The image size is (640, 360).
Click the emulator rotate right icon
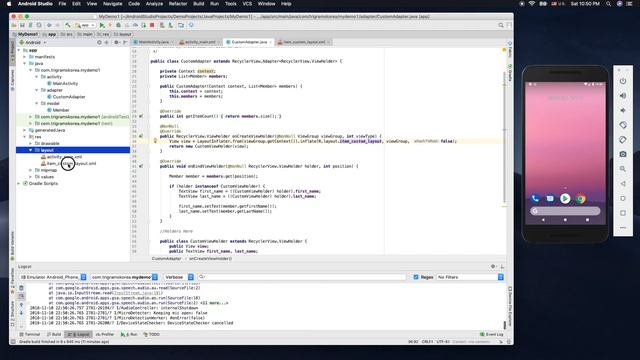pos(623,140)
